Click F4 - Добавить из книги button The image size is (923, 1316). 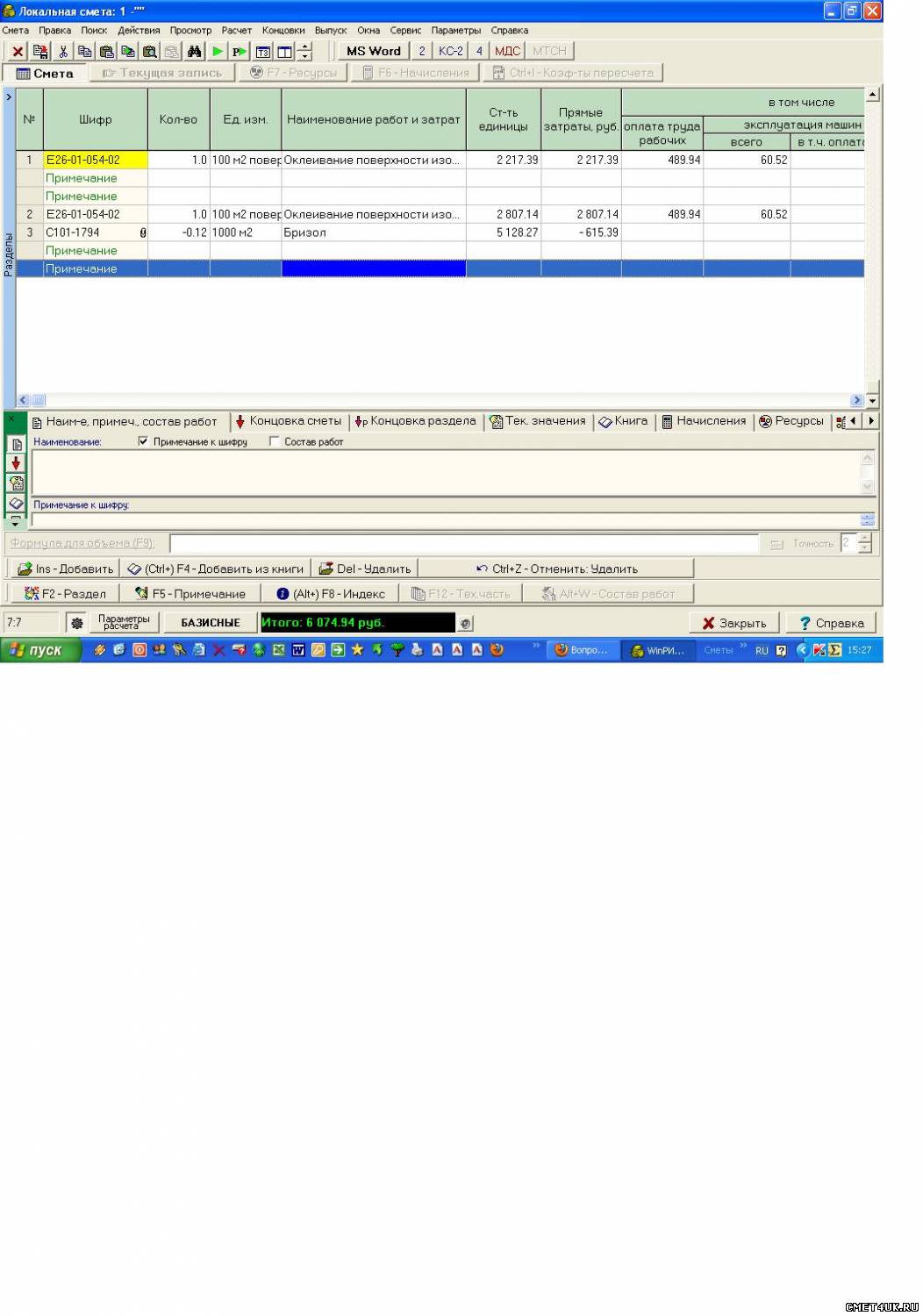[215, 569]
